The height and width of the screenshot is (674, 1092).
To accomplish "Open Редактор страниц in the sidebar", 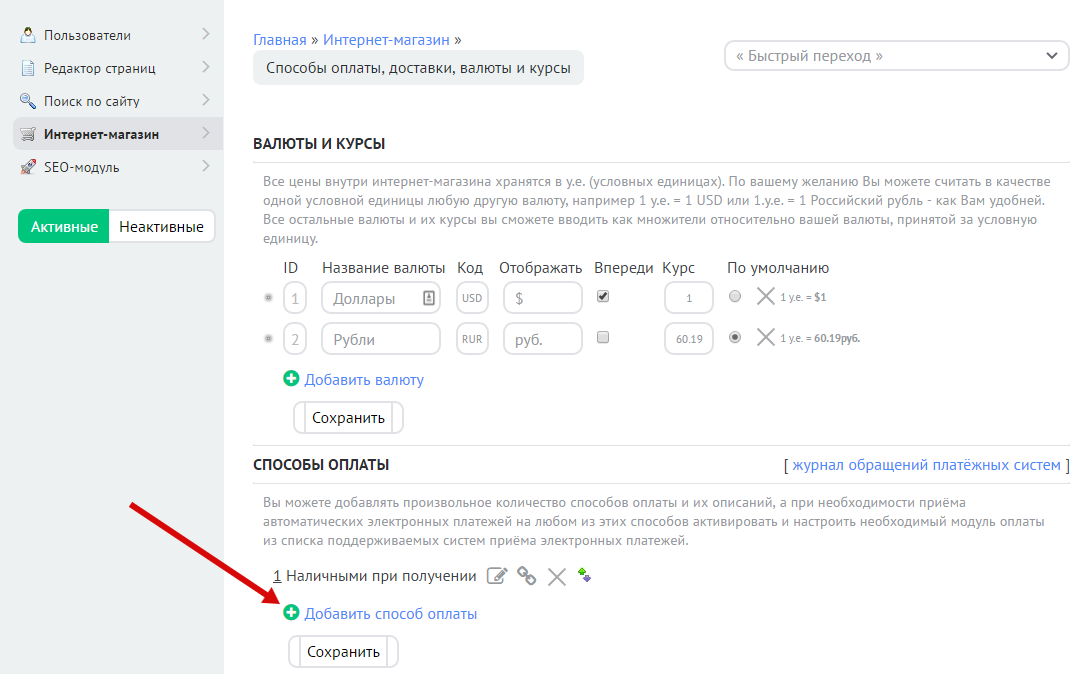I will tap(99, 68).
